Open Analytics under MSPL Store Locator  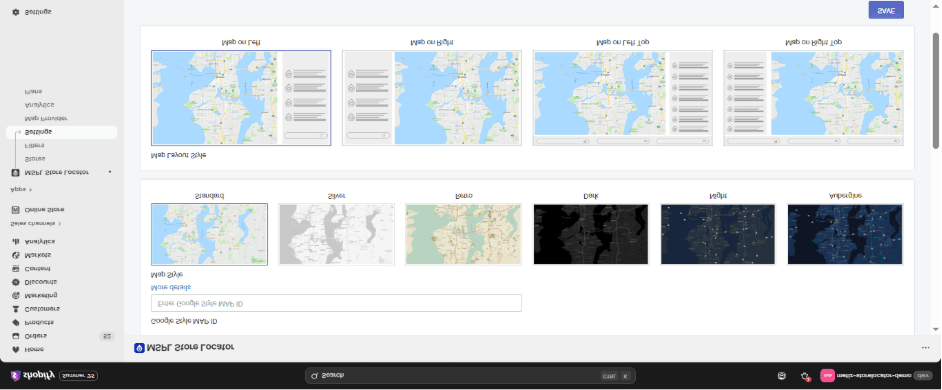pos(39,105)
